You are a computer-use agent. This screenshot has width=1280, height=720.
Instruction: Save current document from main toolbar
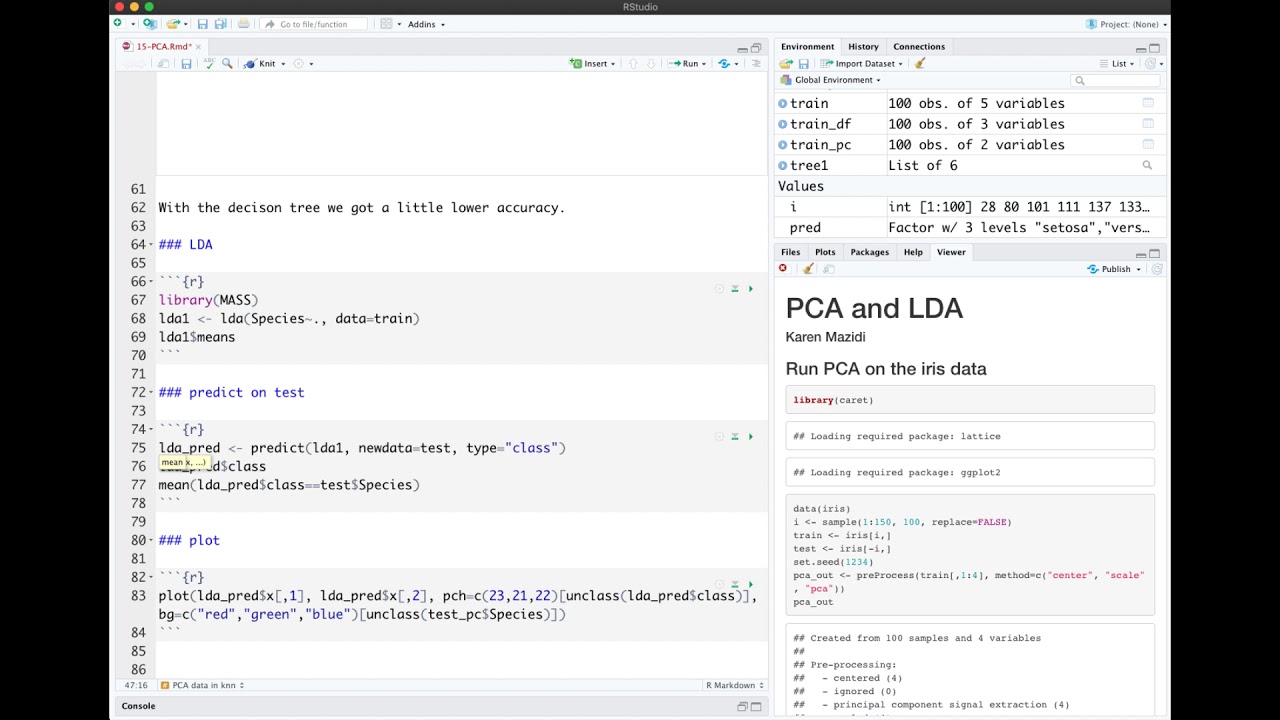pos(202,24)
